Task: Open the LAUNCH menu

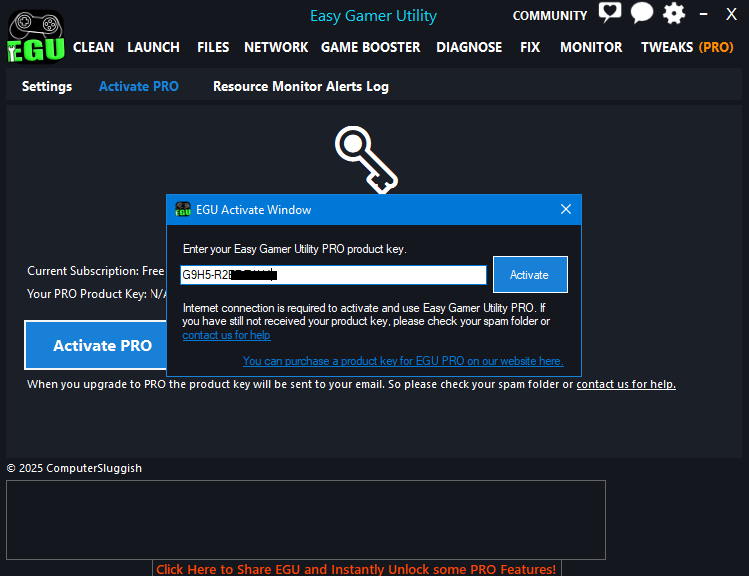Action: click(x=153, y=47)
